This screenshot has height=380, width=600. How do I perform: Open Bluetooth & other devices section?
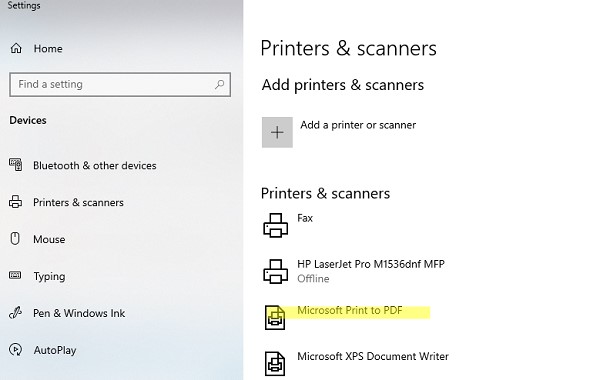tap(95, 165)
